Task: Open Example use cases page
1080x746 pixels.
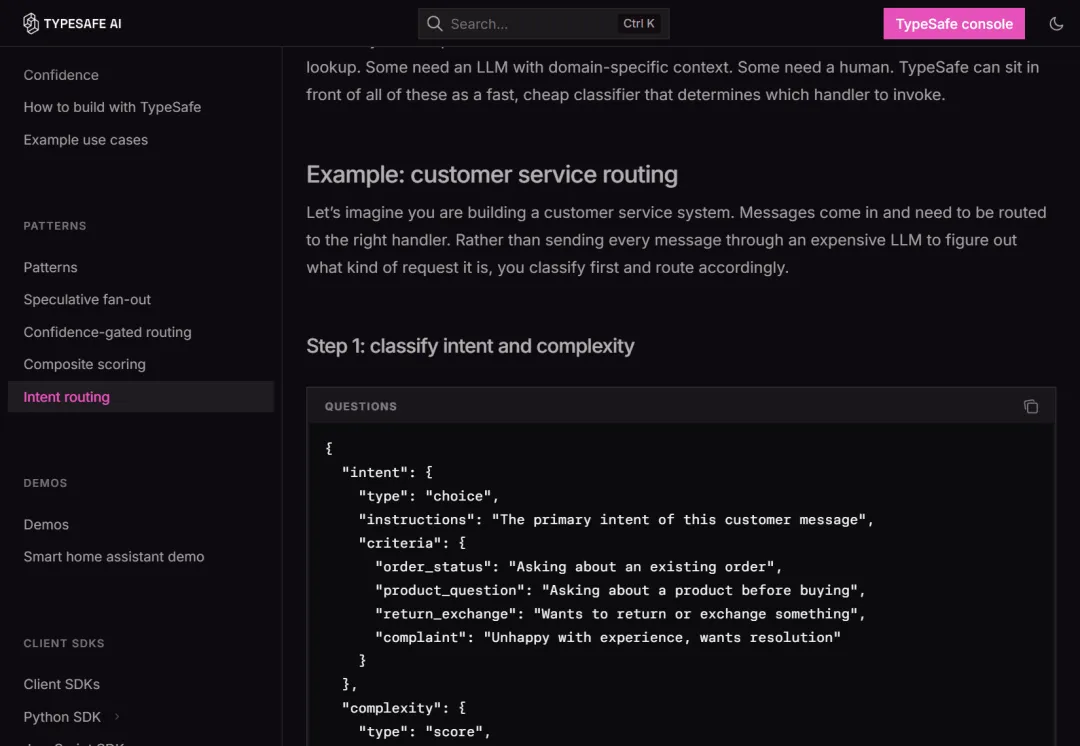Action: (x=85, y=140)
